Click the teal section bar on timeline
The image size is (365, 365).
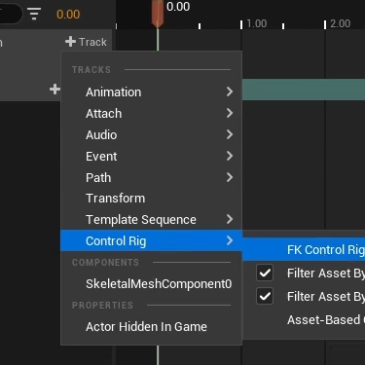coord(303,89)
